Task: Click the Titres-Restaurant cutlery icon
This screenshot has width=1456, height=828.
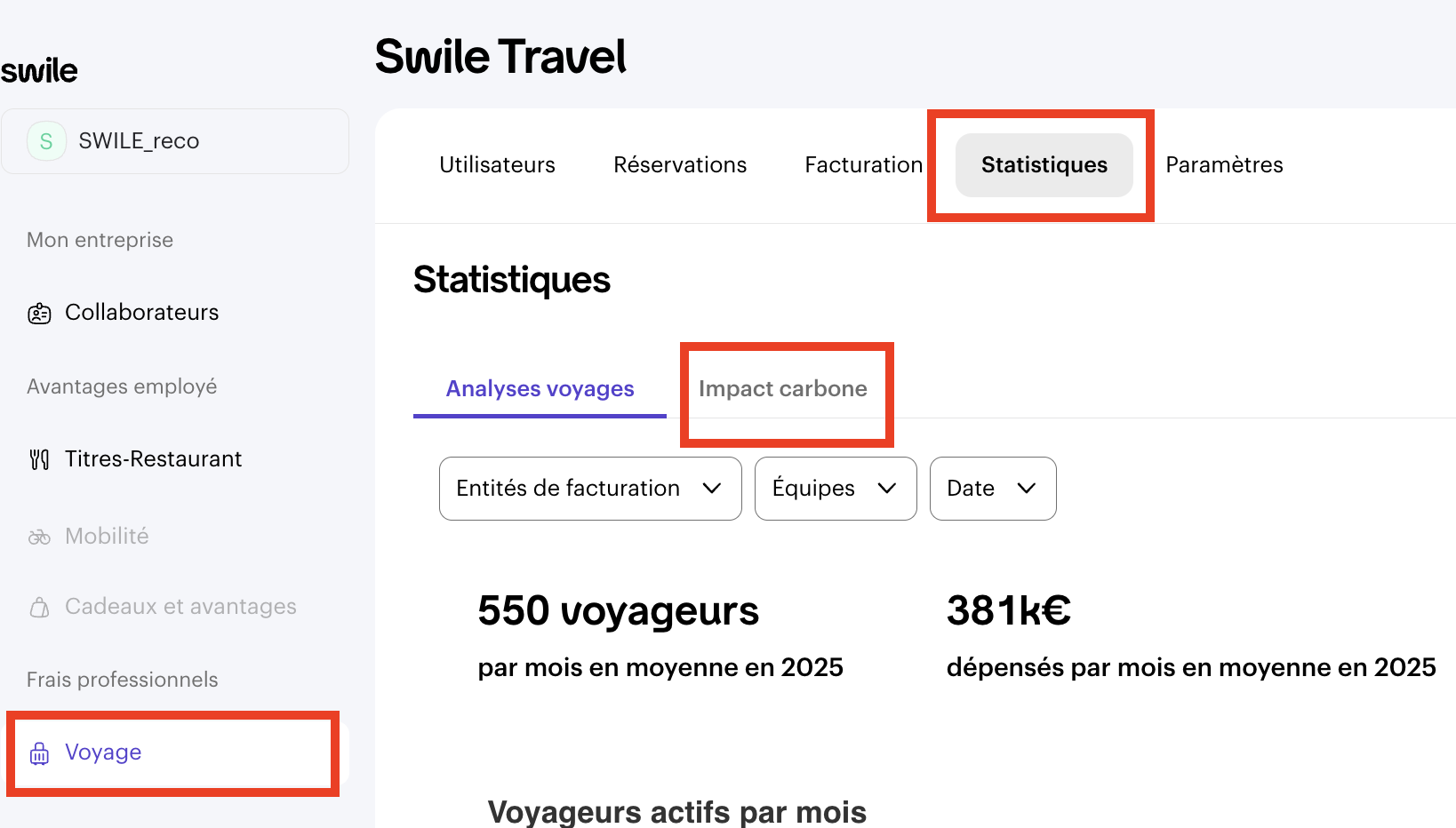Action: [39, 459]
